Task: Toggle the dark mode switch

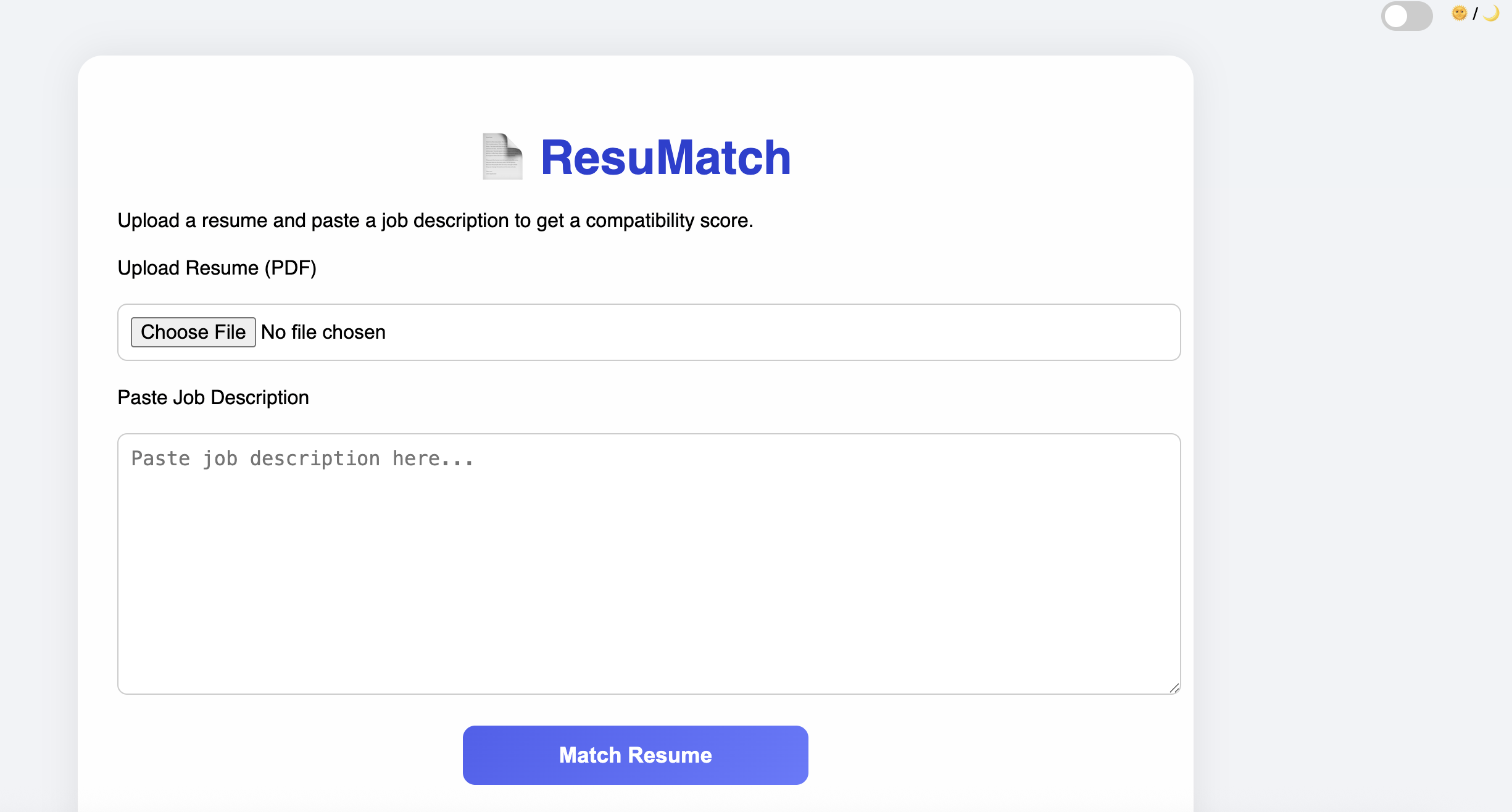Action: pyautogui.click(x=1406, y=16)
